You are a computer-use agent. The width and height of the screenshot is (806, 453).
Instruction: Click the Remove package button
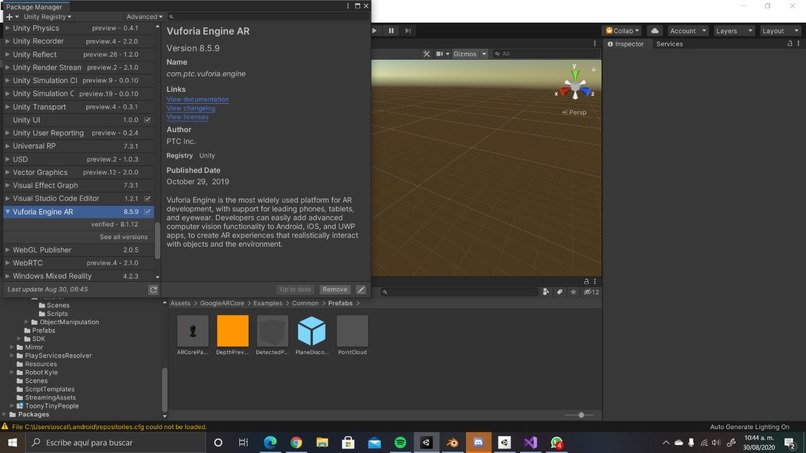(x=335, y=289)
